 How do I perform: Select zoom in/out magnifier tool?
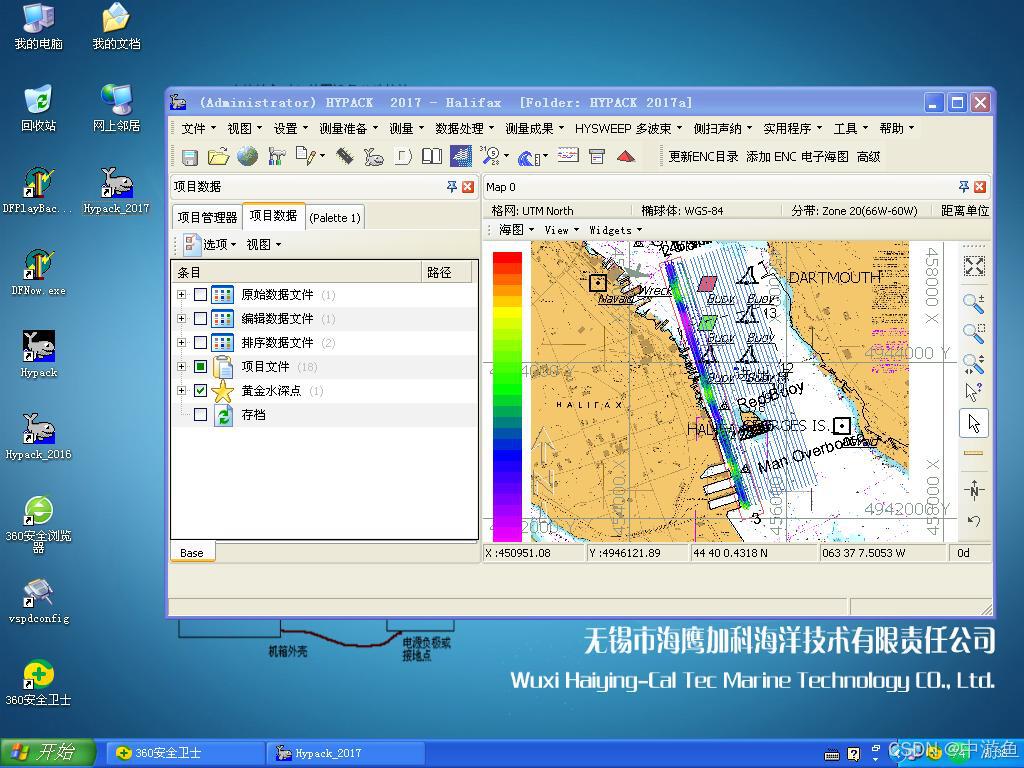click(x=974, y=303)
